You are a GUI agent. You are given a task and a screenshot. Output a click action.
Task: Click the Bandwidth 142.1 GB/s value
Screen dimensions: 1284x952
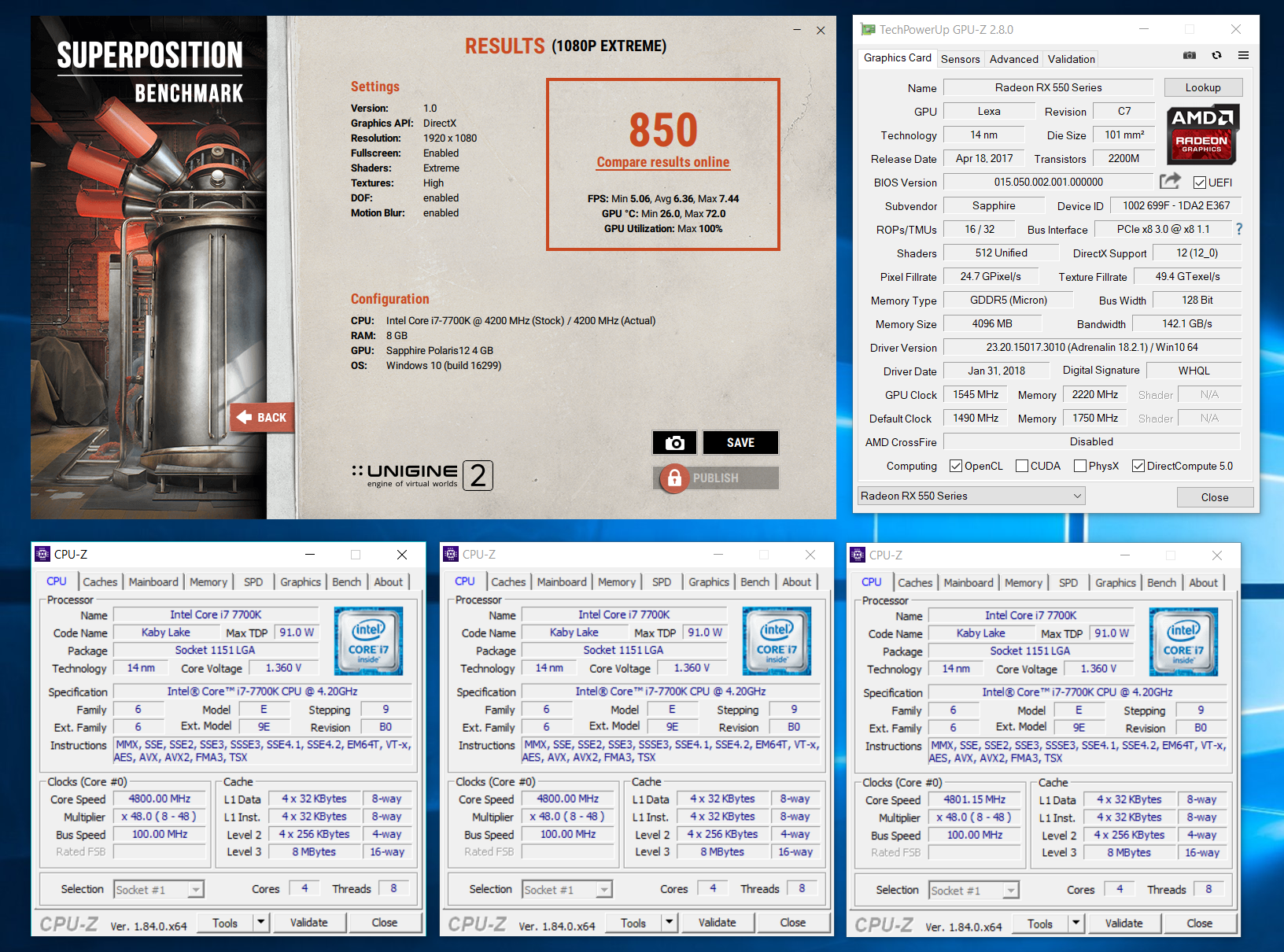click(1186, 323)
